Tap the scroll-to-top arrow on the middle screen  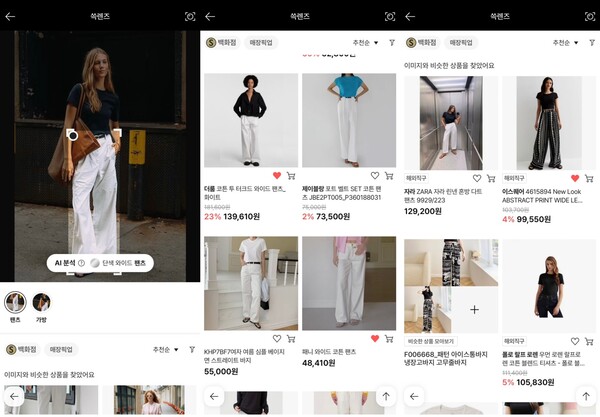coord(386,397)
